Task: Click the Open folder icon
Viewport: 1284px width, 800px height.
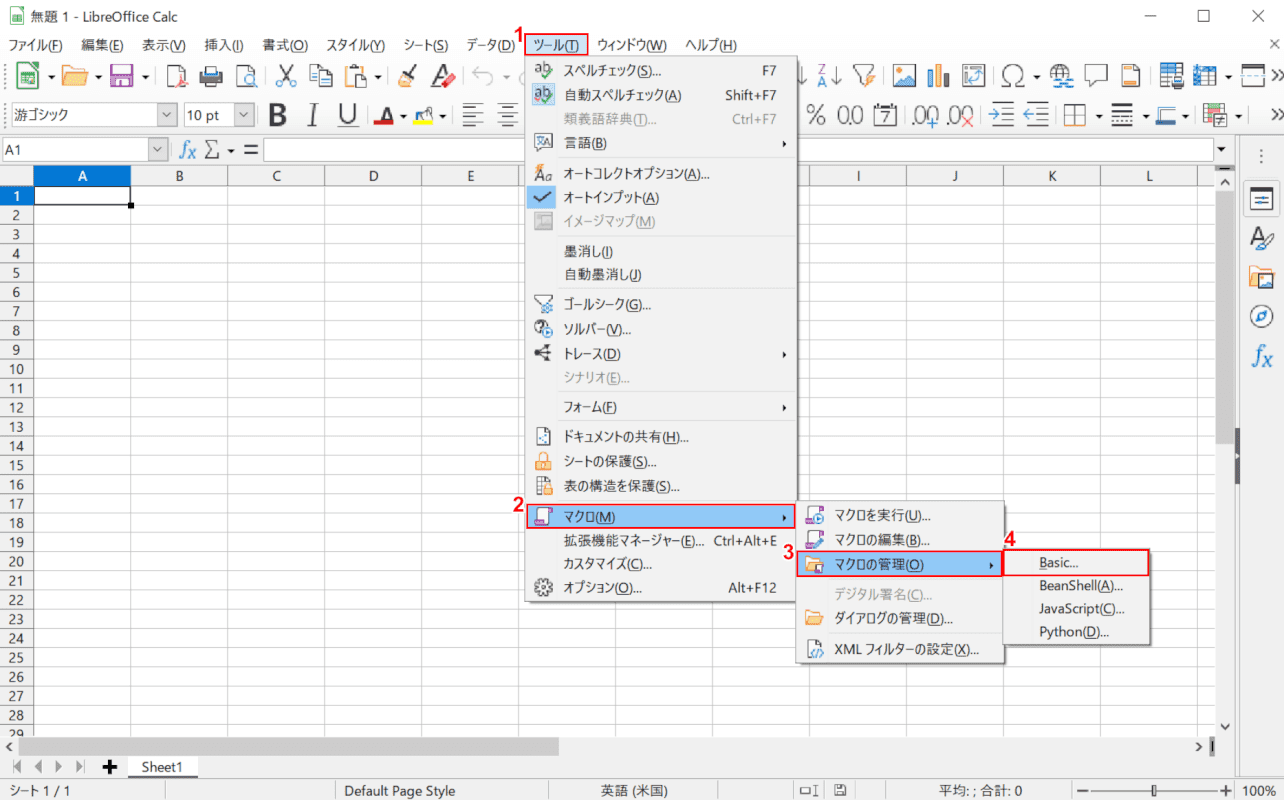Action: 75,76
